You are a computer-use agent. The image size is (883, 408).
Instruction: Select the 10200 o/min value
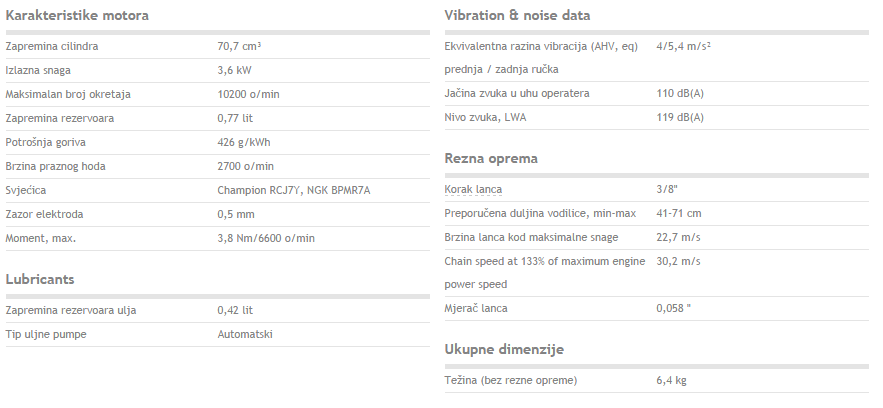pos(248,95)
